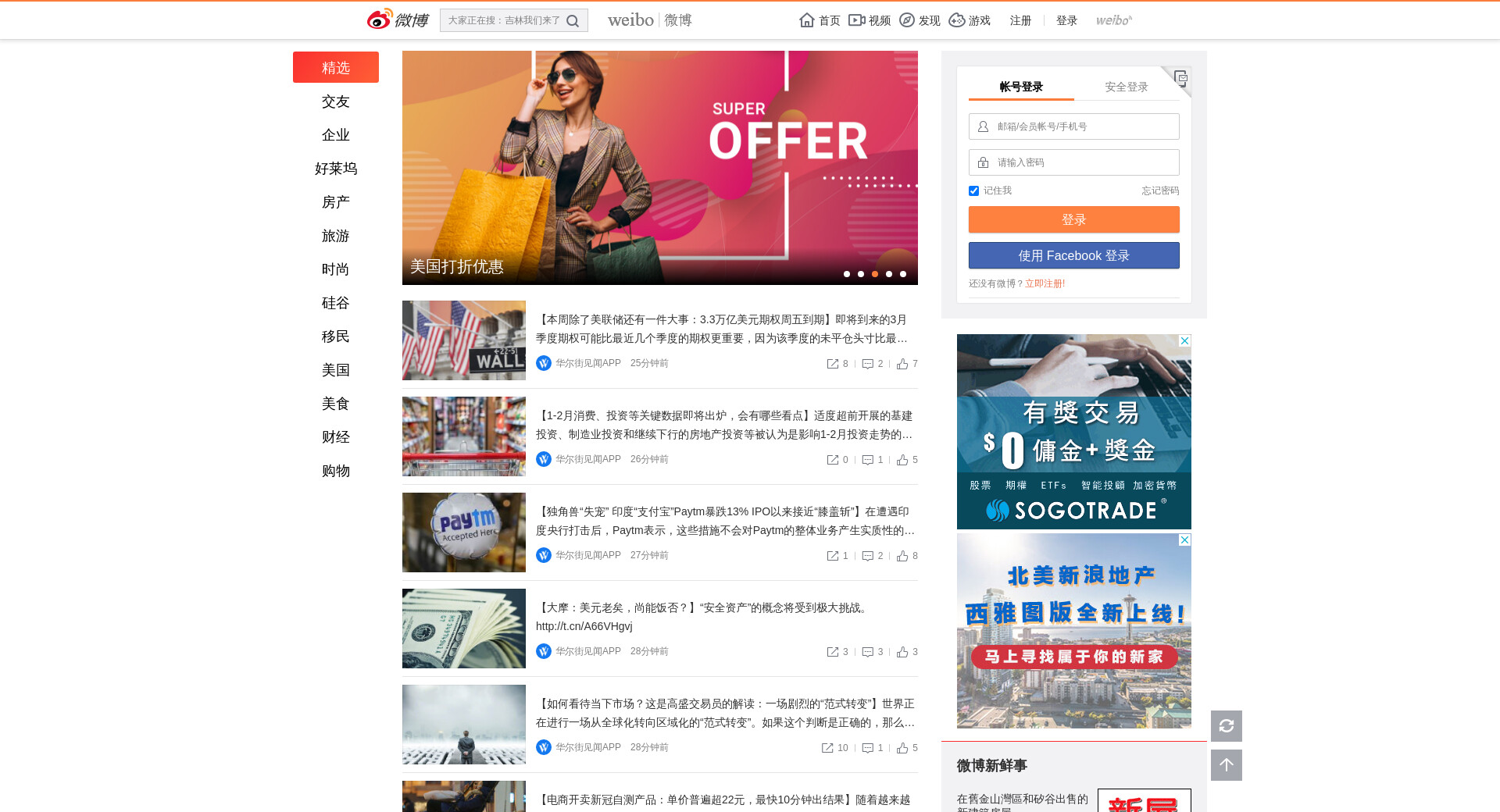Open the Wall Street flags thumbnail
This screenshot has height=812, width=1500.
[x=464, y=340]
